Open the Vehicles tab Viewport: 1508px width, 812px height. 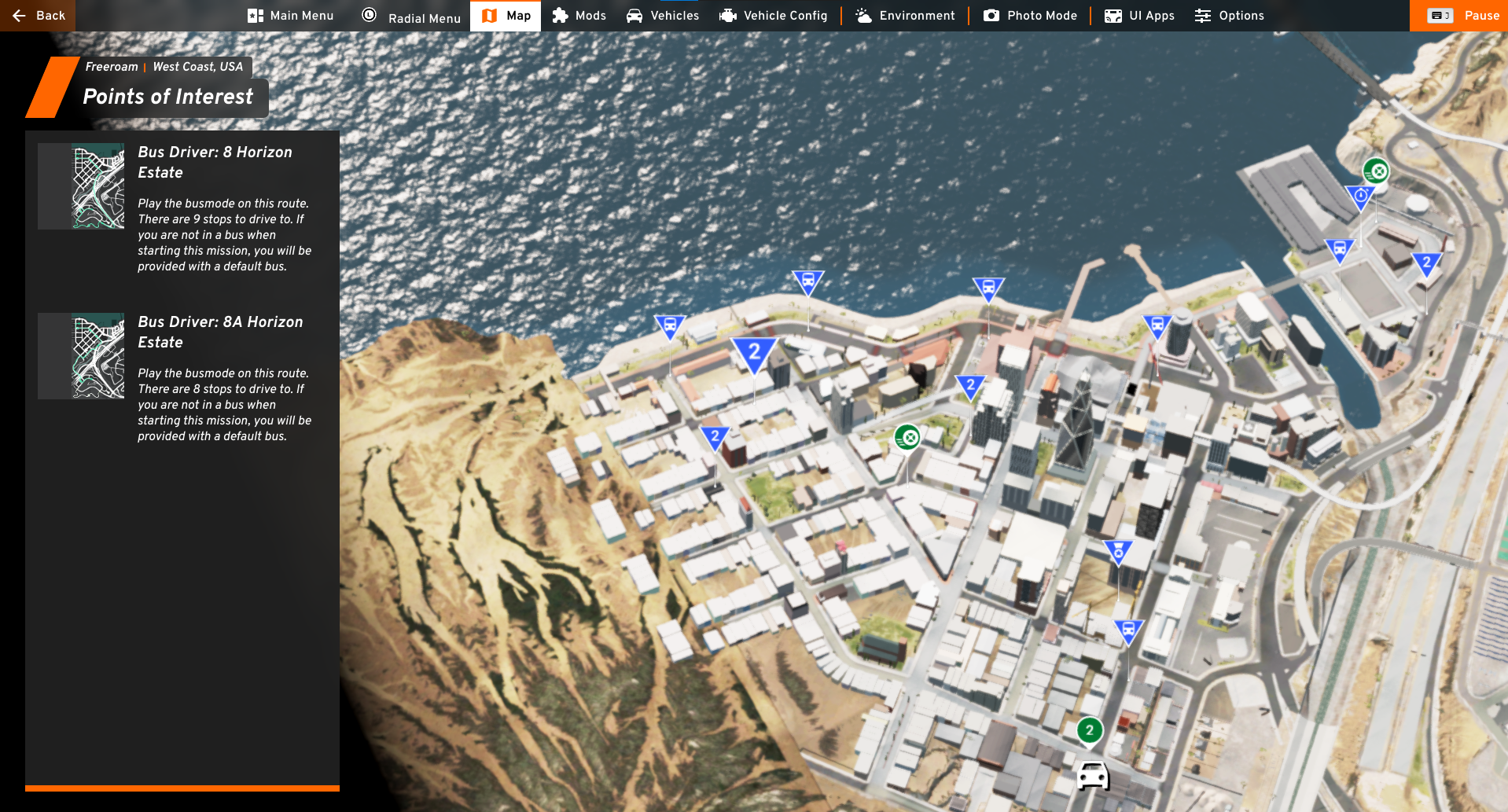[x=663, y=16]
